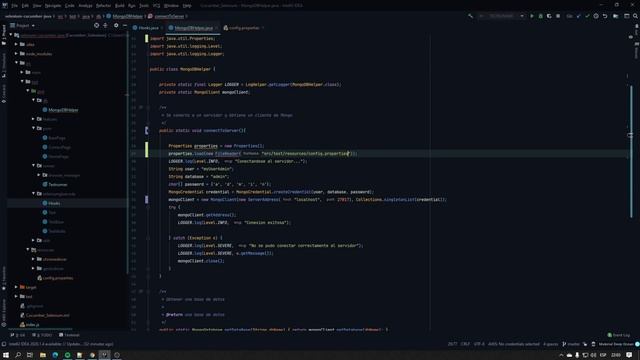Open the View menu

37,6
